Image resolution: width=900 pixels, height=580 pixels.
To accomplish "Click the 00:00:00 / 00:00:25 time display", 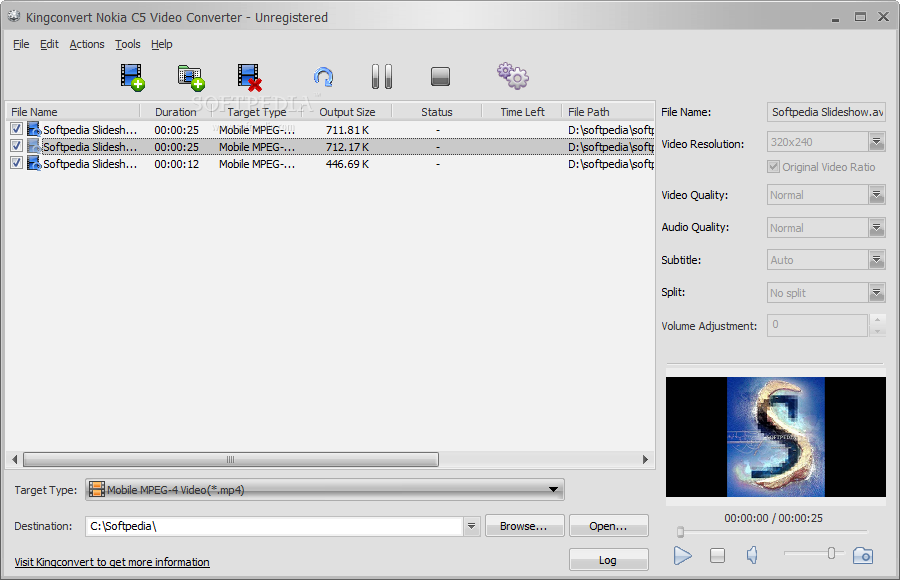I will coord(773,518).
